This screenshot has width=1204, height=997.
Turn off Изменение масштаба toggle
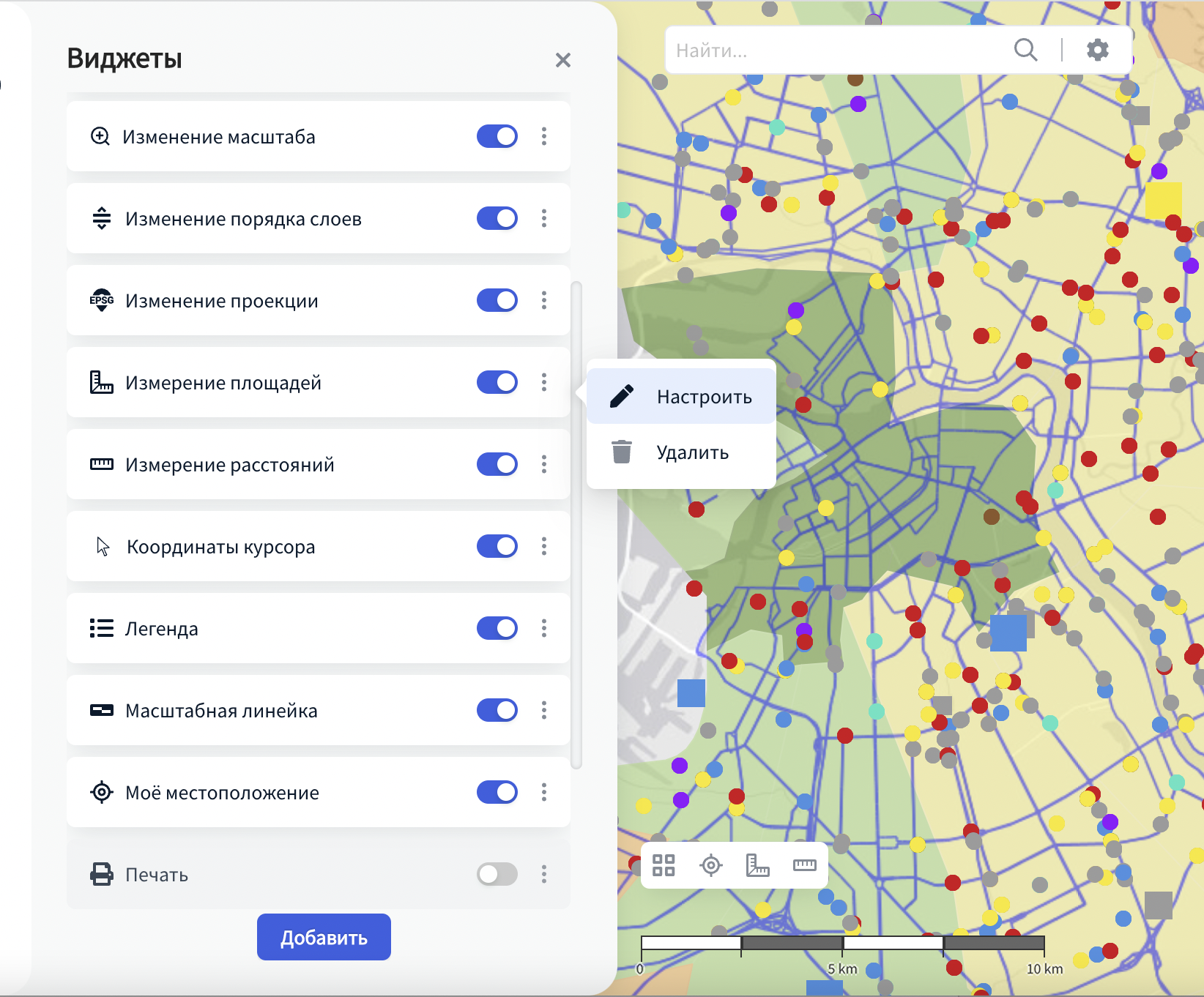point(497,136)
